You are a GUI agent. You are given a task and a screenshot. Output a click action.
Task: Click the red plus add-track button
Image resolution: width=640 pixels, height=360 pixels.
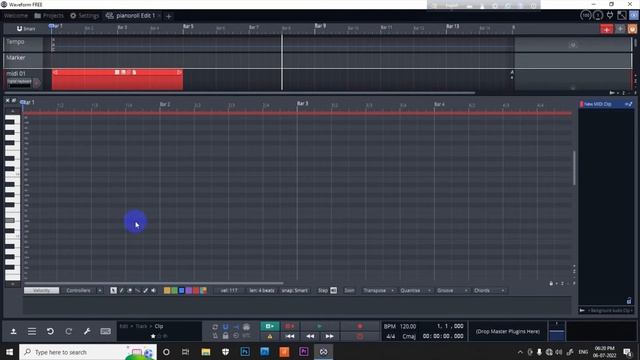606,29
